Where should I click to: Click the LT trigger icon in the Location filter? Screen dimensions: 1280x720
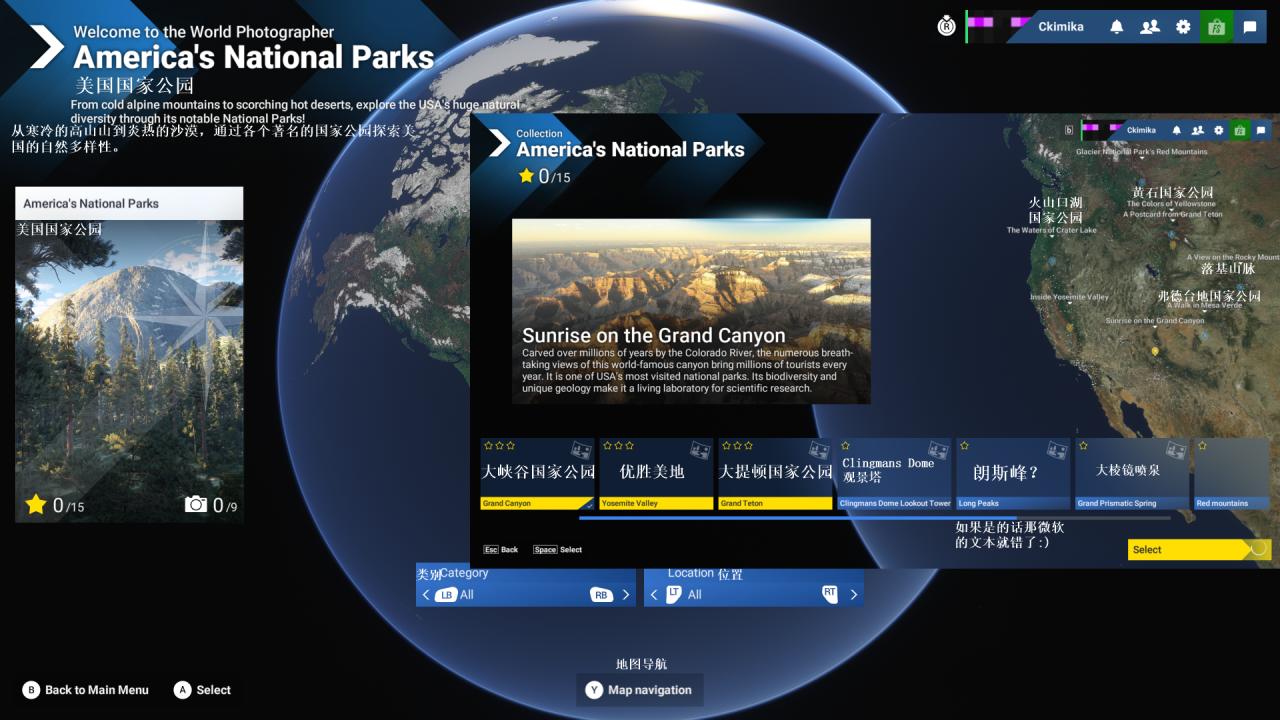click(674, 594)
